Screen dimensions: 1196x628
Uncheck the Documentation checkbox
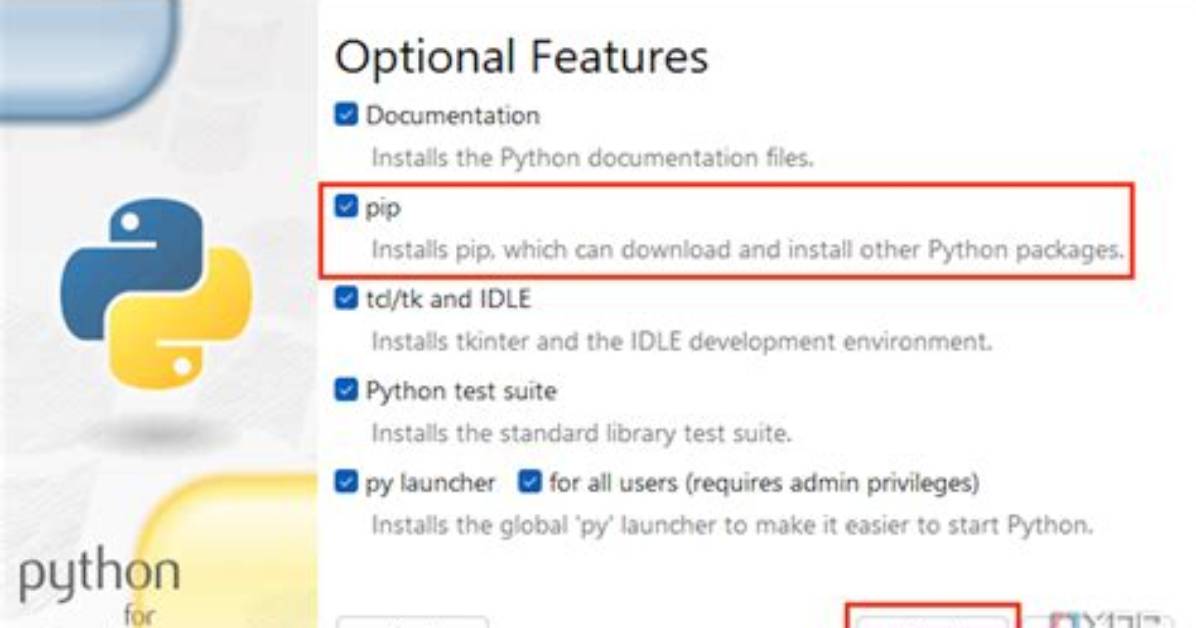coord(346,114)
